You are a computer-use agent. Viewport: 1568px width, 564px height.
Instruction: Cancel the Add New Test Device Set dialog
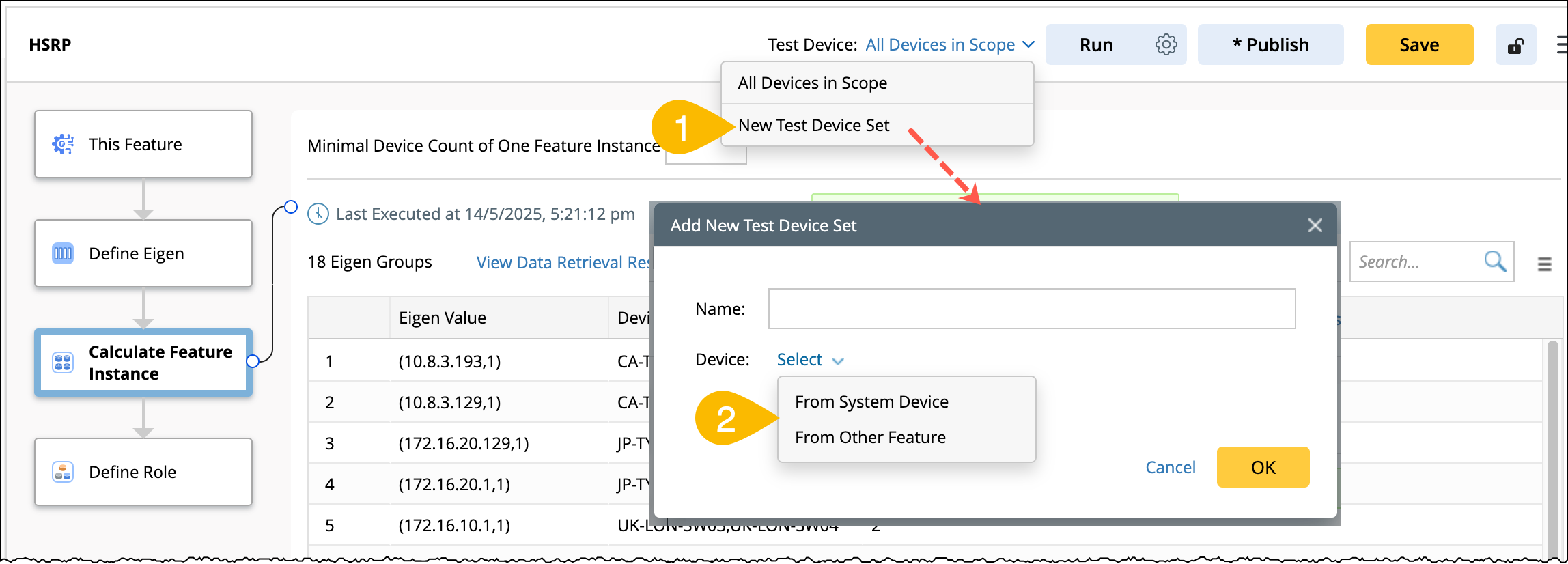pos(1170,468)
